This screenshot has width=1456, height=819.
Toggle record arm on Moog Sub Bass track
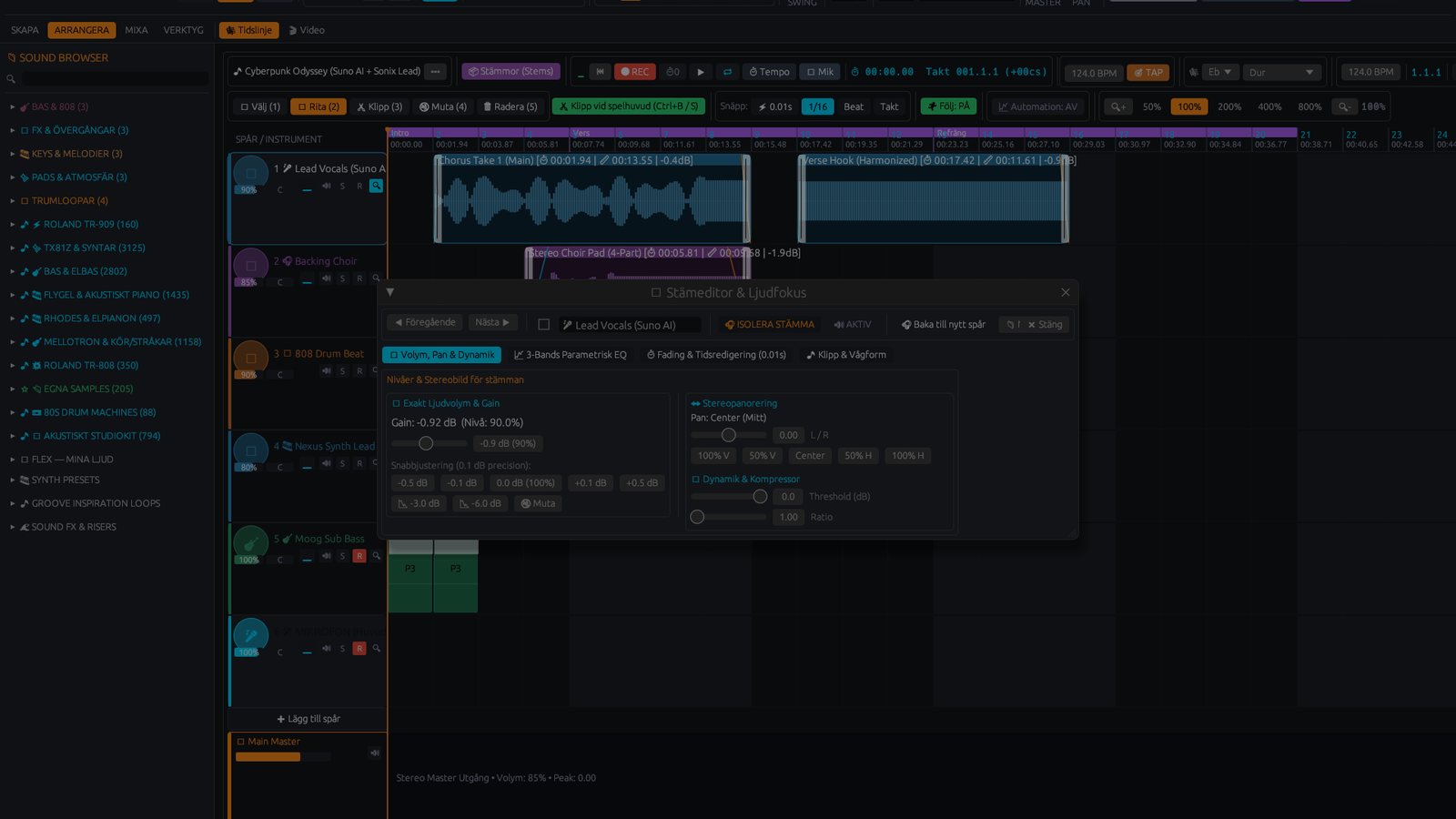[359, 556]
